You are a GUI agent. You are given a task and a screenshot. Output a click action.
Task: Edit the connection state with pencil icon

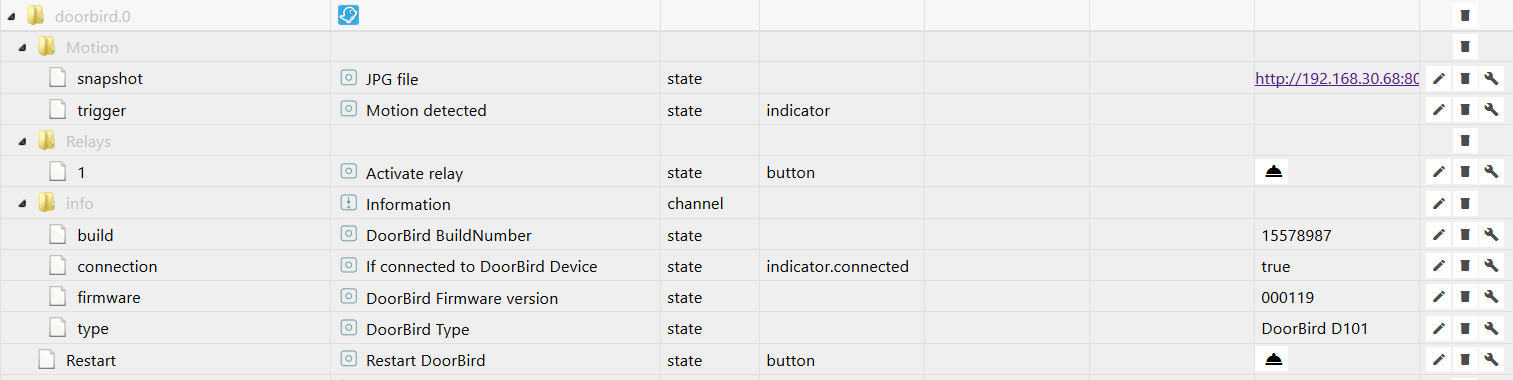coord(1439,267)
